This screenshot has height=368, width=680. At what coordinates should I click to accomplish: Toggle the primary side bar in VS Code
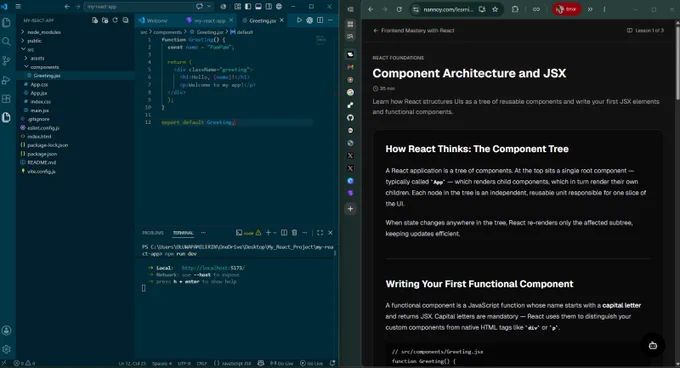point(248,7)
